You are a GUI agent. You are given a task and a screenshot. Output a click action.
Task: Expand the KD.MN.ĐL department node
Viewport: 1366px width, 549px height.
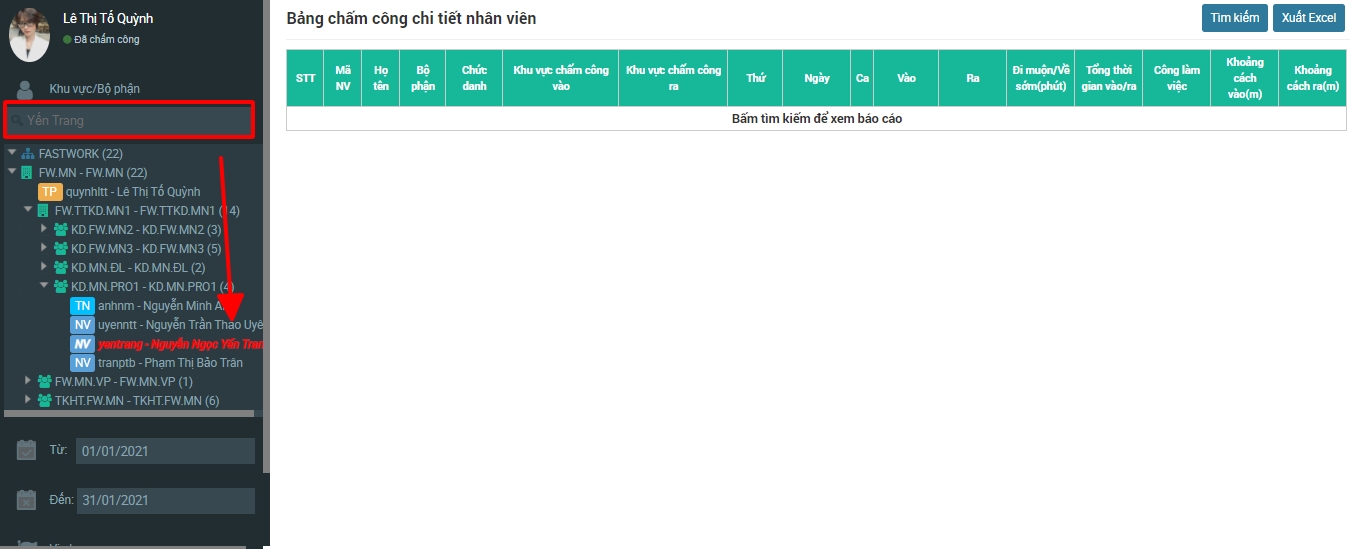[x=44, y=267]
